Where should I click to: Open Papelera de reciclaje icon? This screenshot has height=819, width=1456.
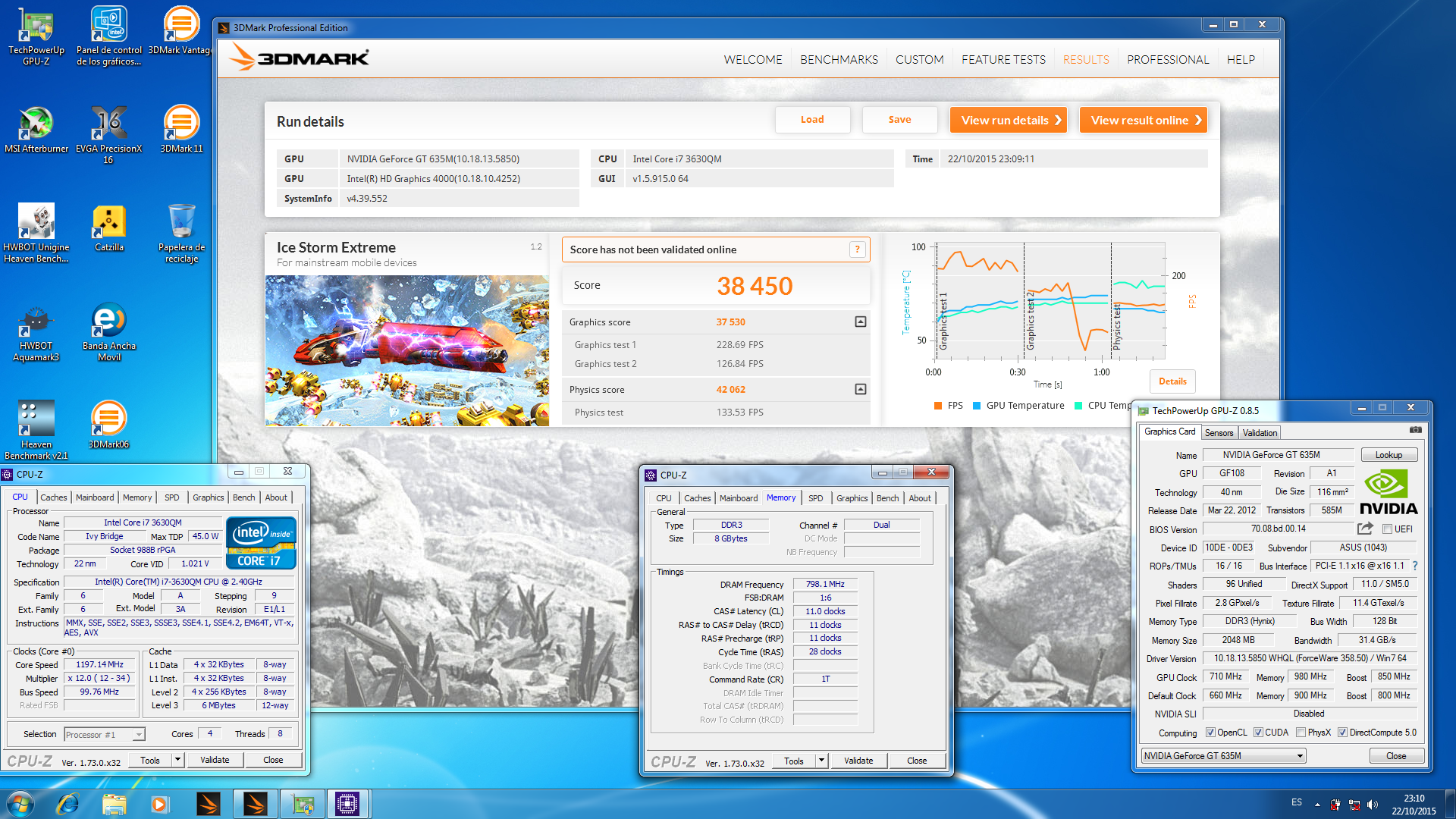(x=181, y=233)
